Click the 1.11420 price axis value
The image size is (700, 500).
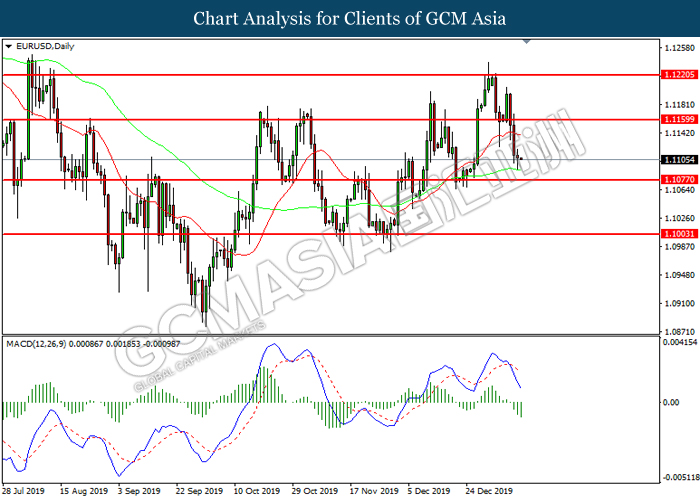coord(679,133)
